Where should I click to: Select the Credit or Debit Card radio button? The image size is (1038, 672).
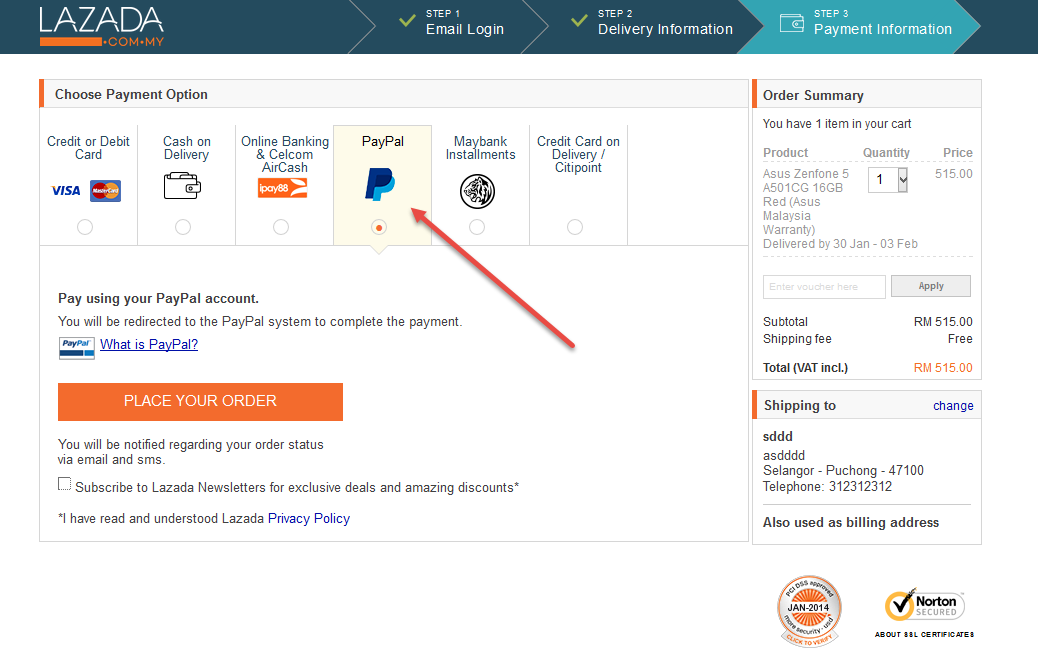pos(85,227)
